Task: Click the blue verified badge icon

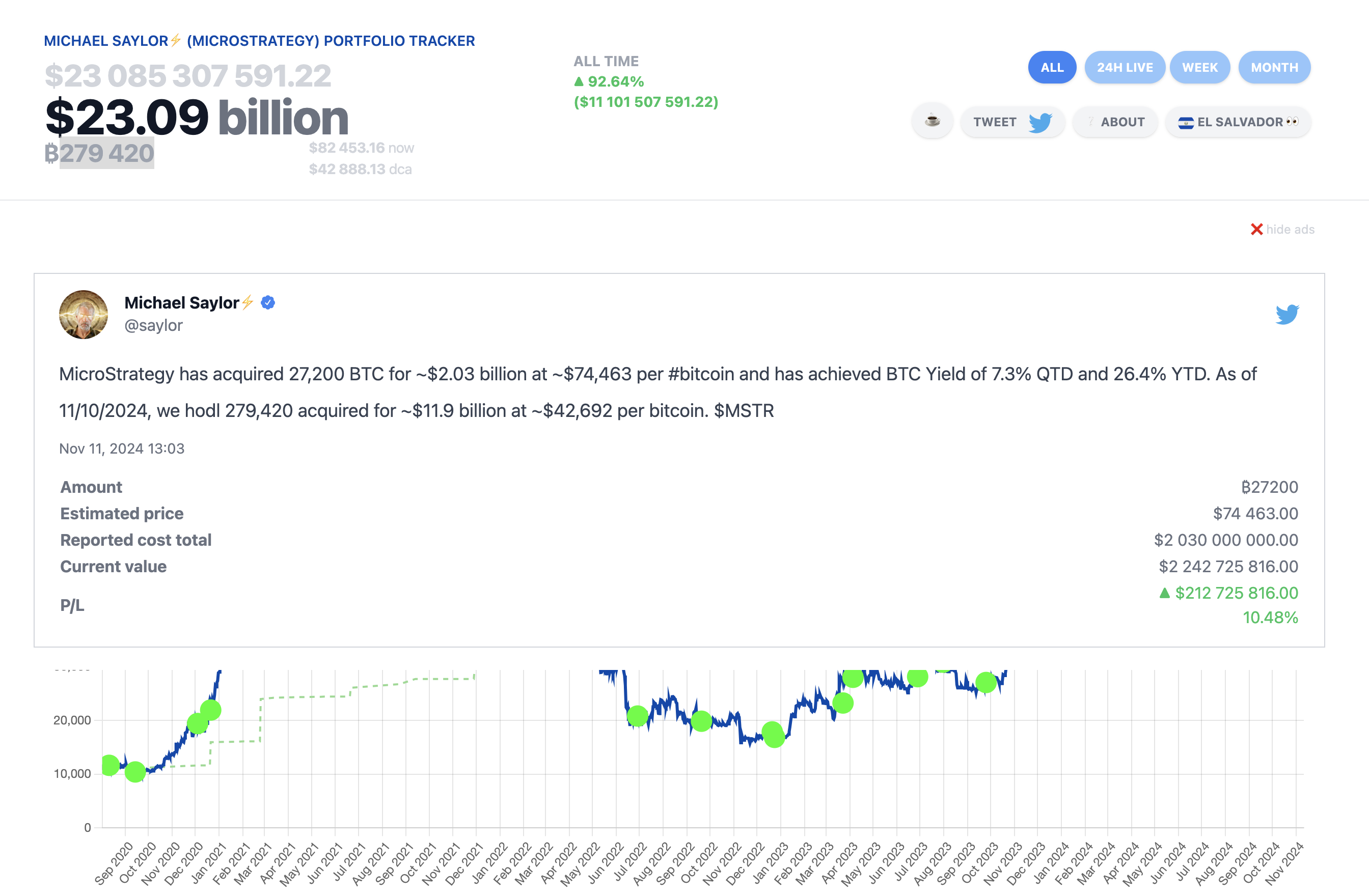Action: tap(267, 302)
